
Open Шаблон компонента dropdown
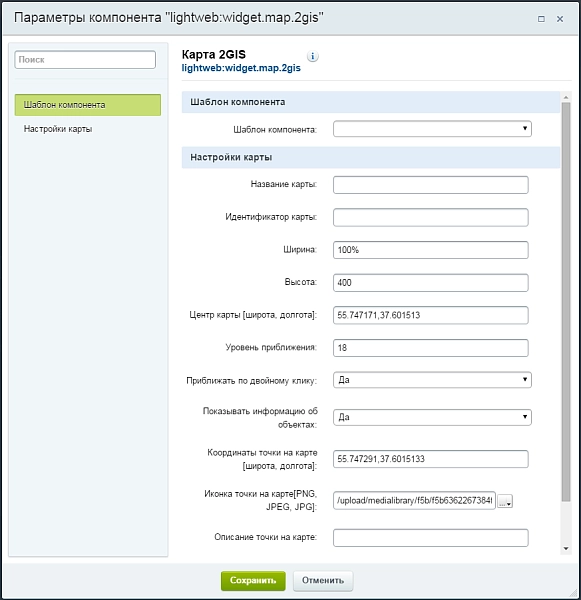click(x=432, y=129)
